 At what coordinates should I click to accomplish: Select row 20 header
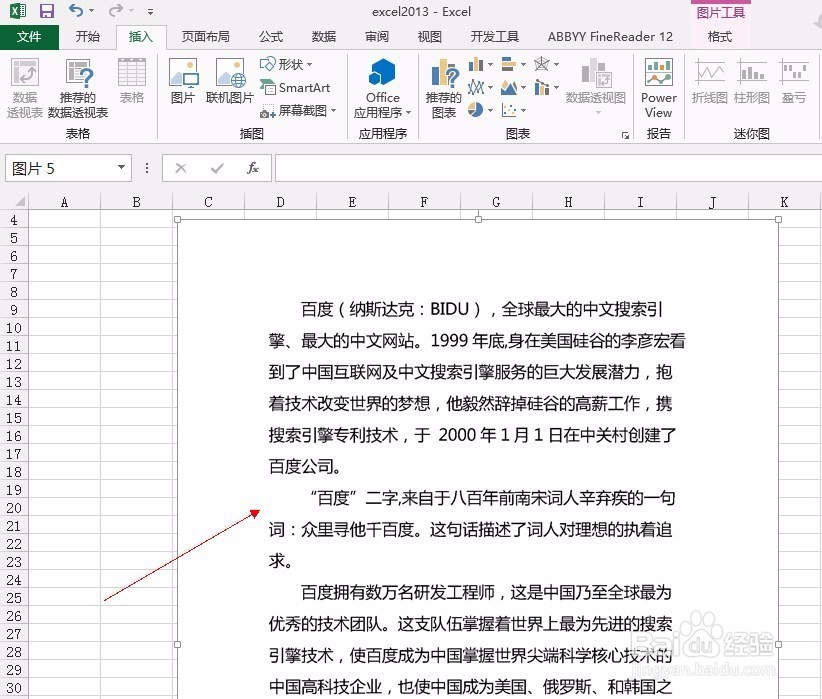(14, 508)
